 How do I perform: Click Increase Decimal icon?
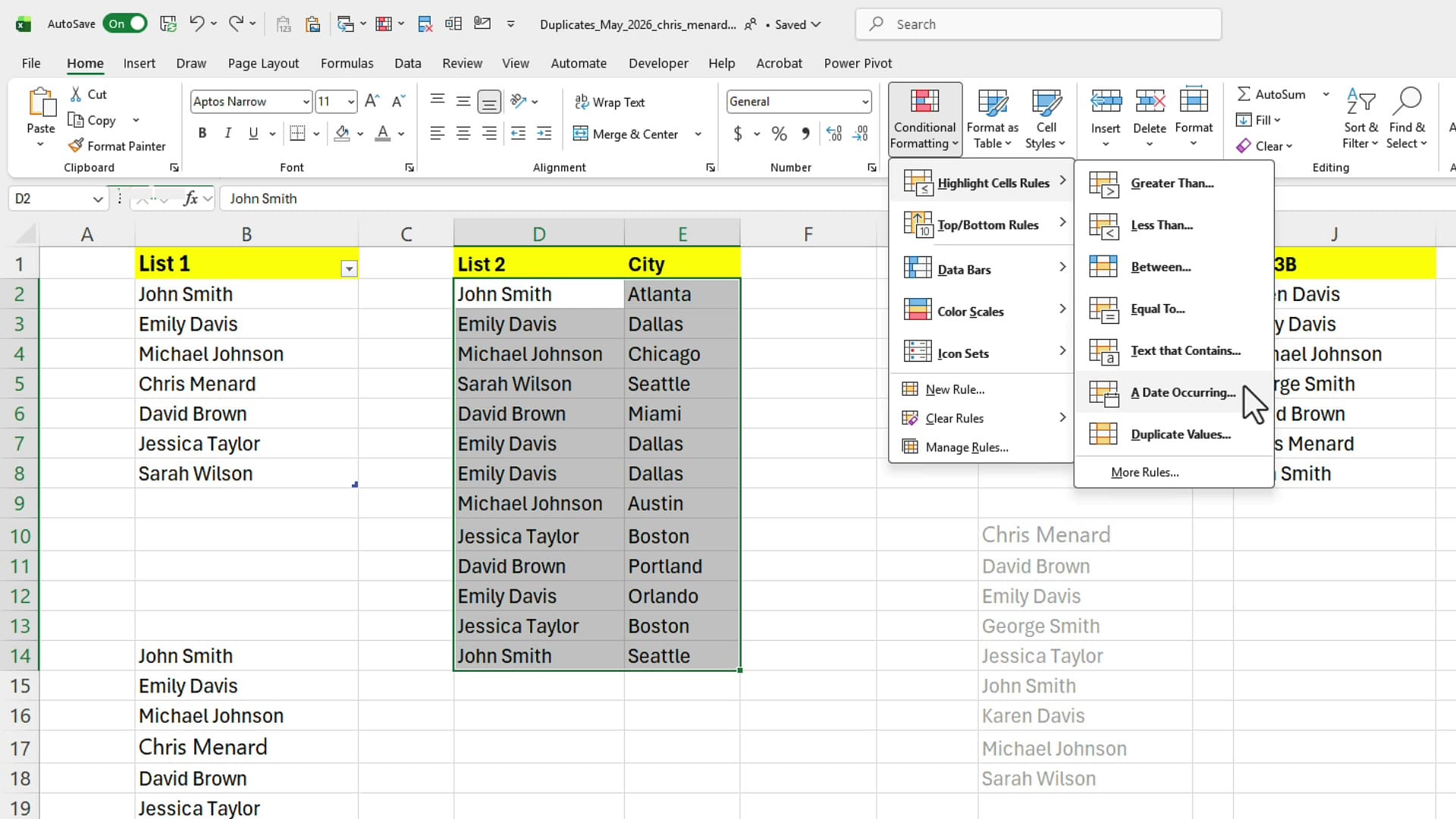click(x=834, y=134)
